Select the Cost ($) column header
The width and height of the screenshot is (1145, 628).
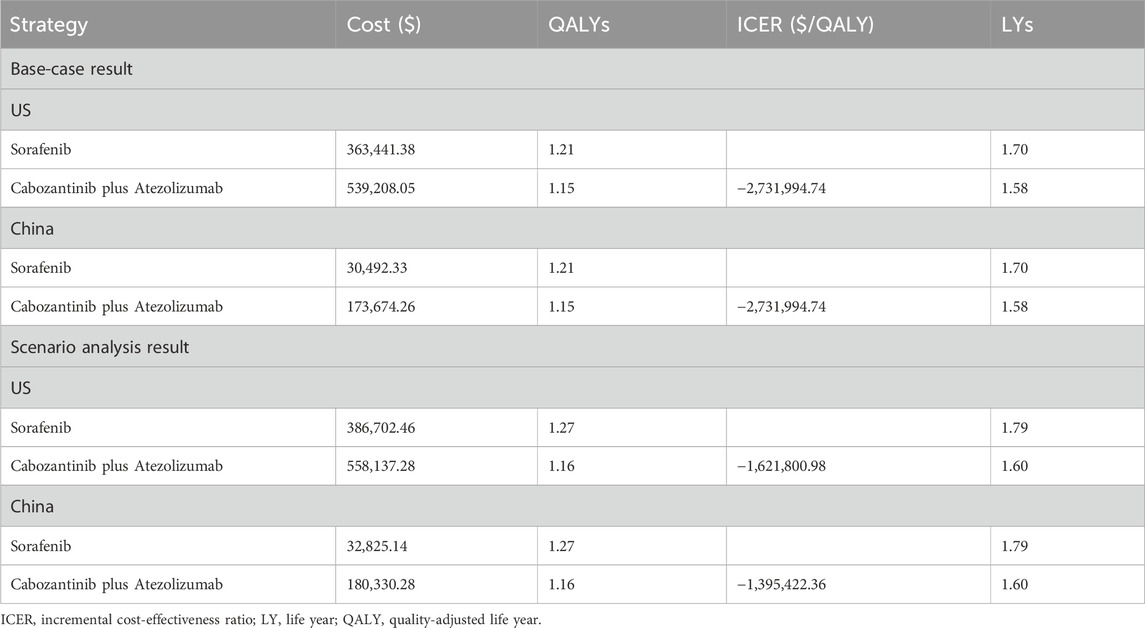[384, 26]
